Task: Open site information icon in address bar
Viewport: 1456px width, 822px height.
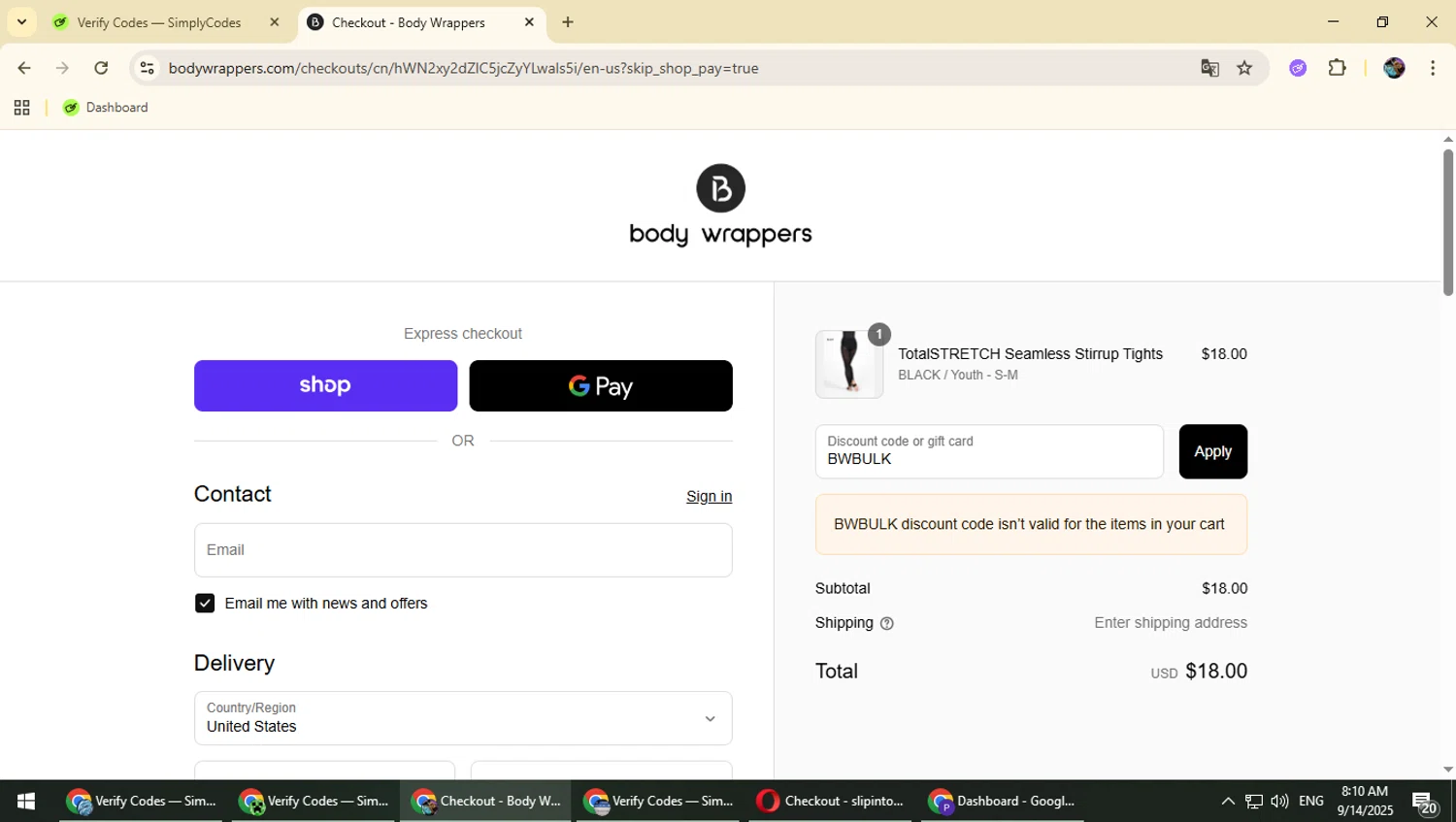Action: pos(147,68)
